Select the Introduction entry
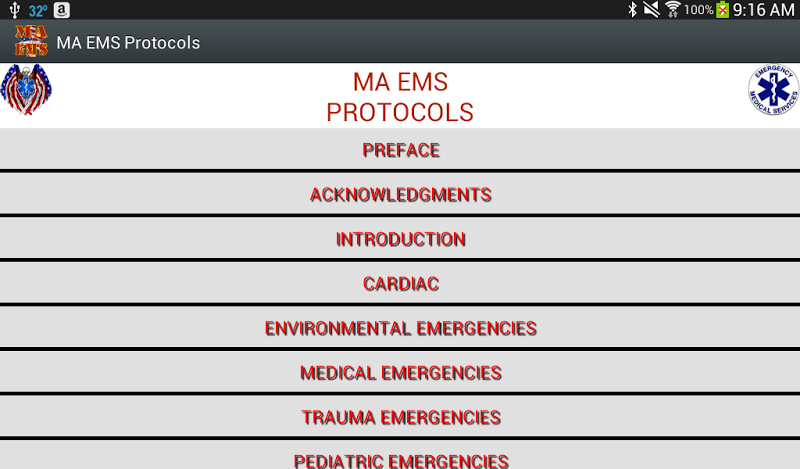Screen dimensions: 800x469 [x=400, y=240]
